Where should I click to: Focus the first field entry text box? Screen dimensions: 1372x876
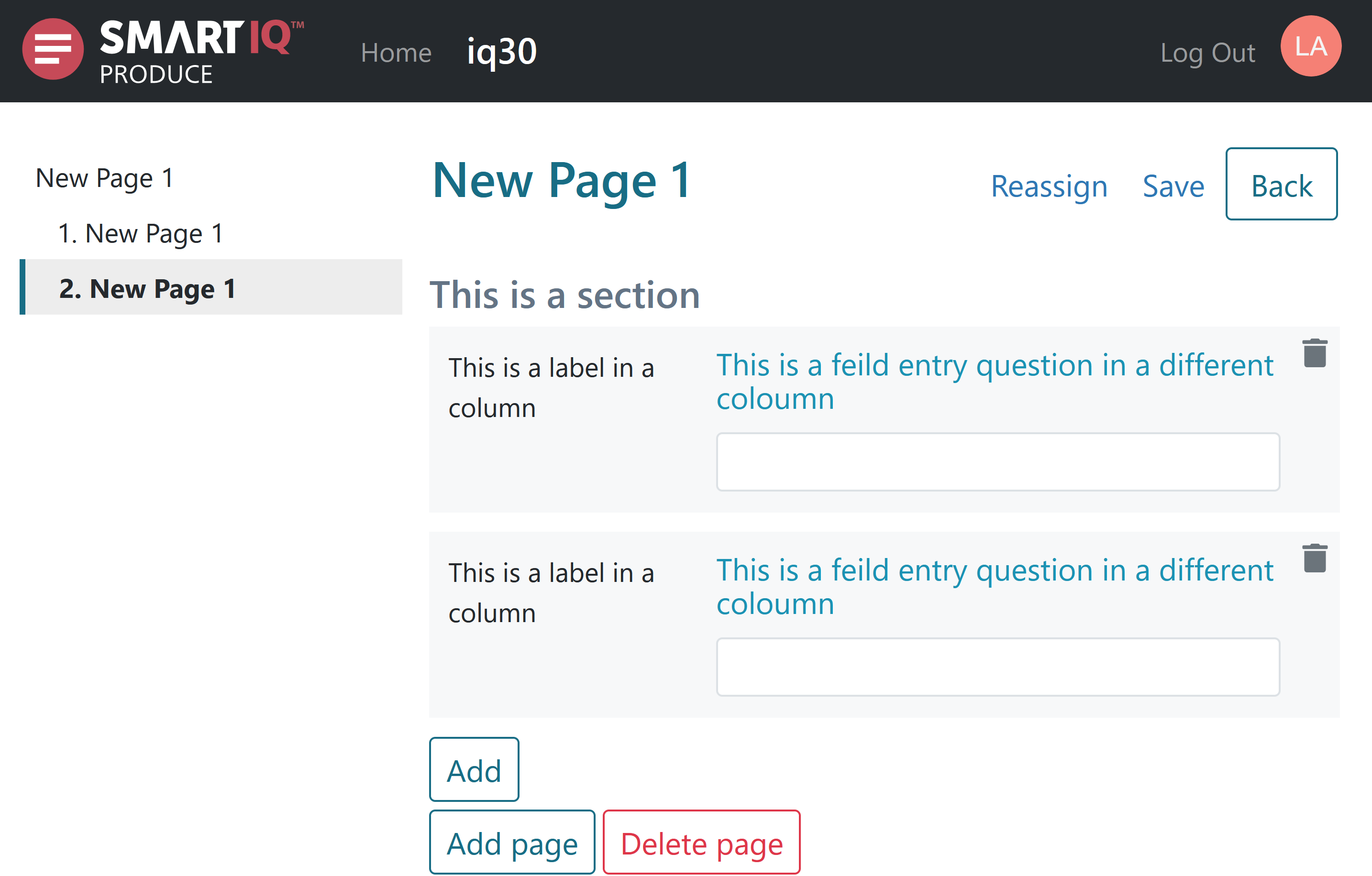coord(997,462)
